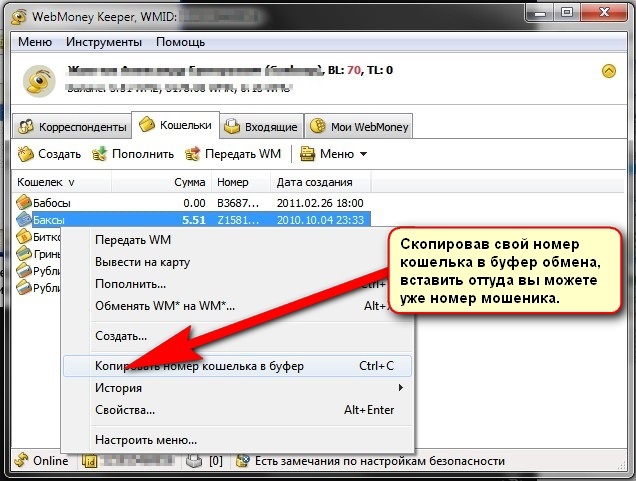Click the Передать WM toolbar button
Screen dimensions: 636x481
(232, 154)
